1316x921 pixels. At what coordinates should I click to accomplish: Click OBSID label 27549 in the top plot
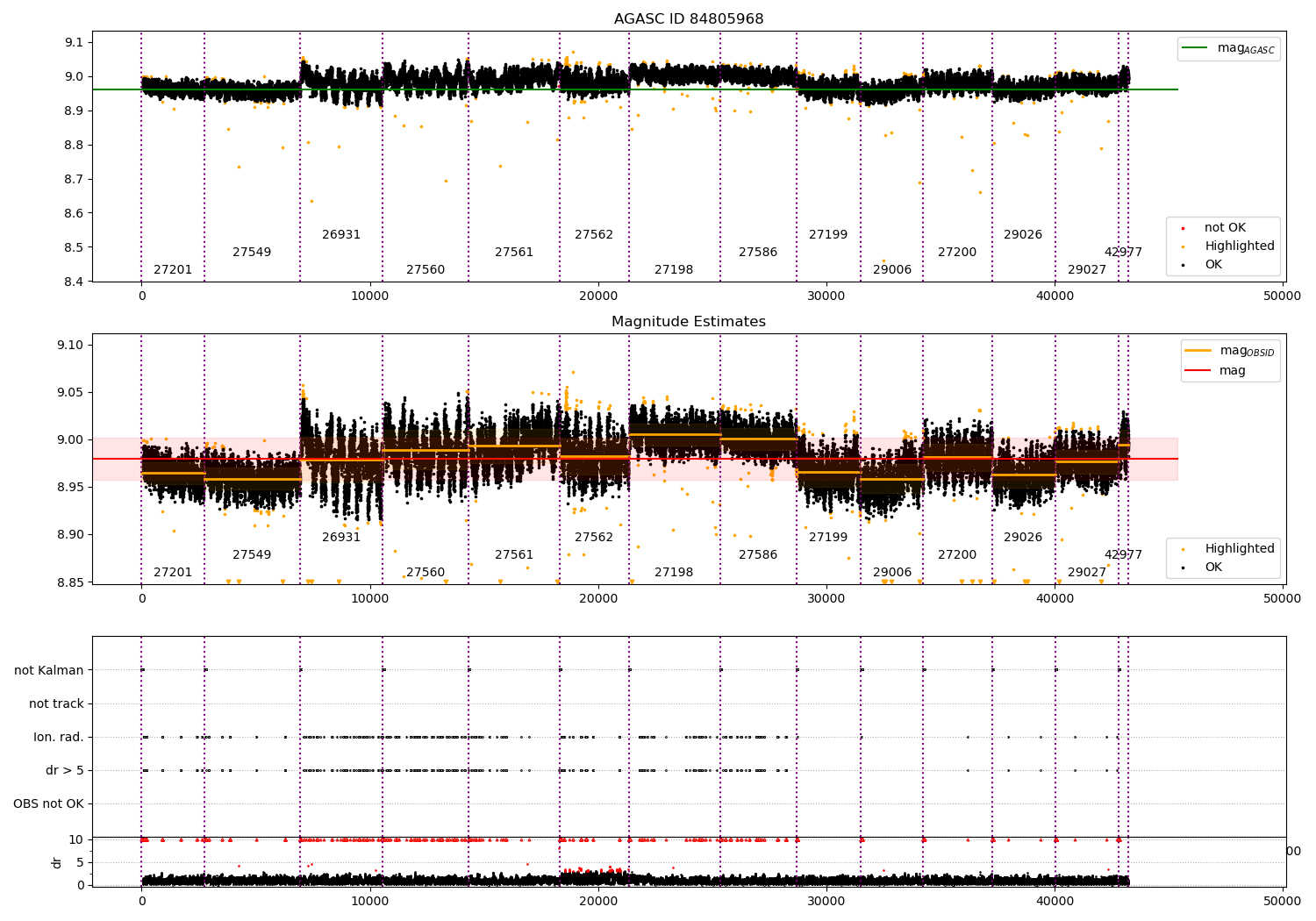pyautogui.click(x=252, y=253)
